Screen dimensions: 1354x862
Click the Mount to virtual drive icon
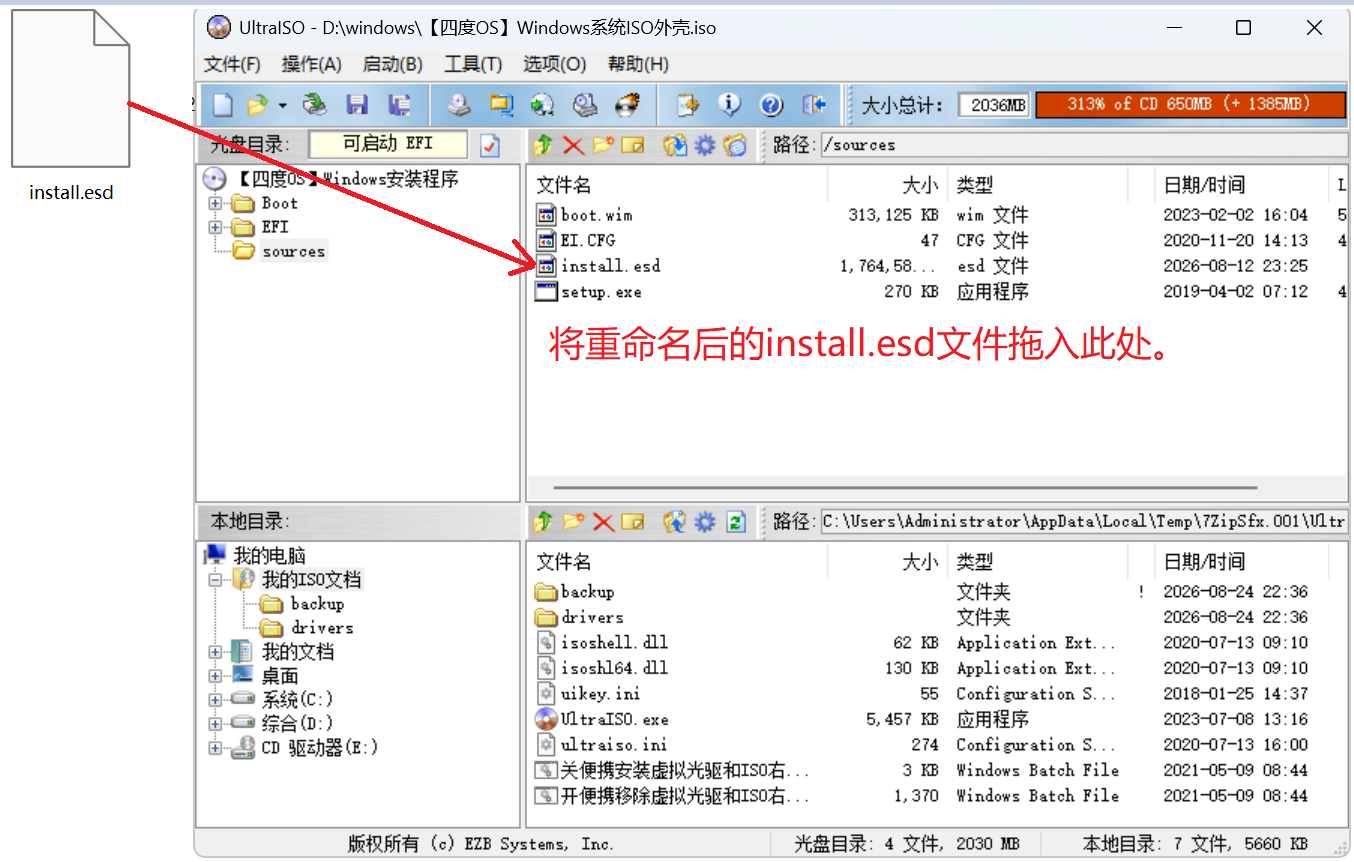pos(543,104)
